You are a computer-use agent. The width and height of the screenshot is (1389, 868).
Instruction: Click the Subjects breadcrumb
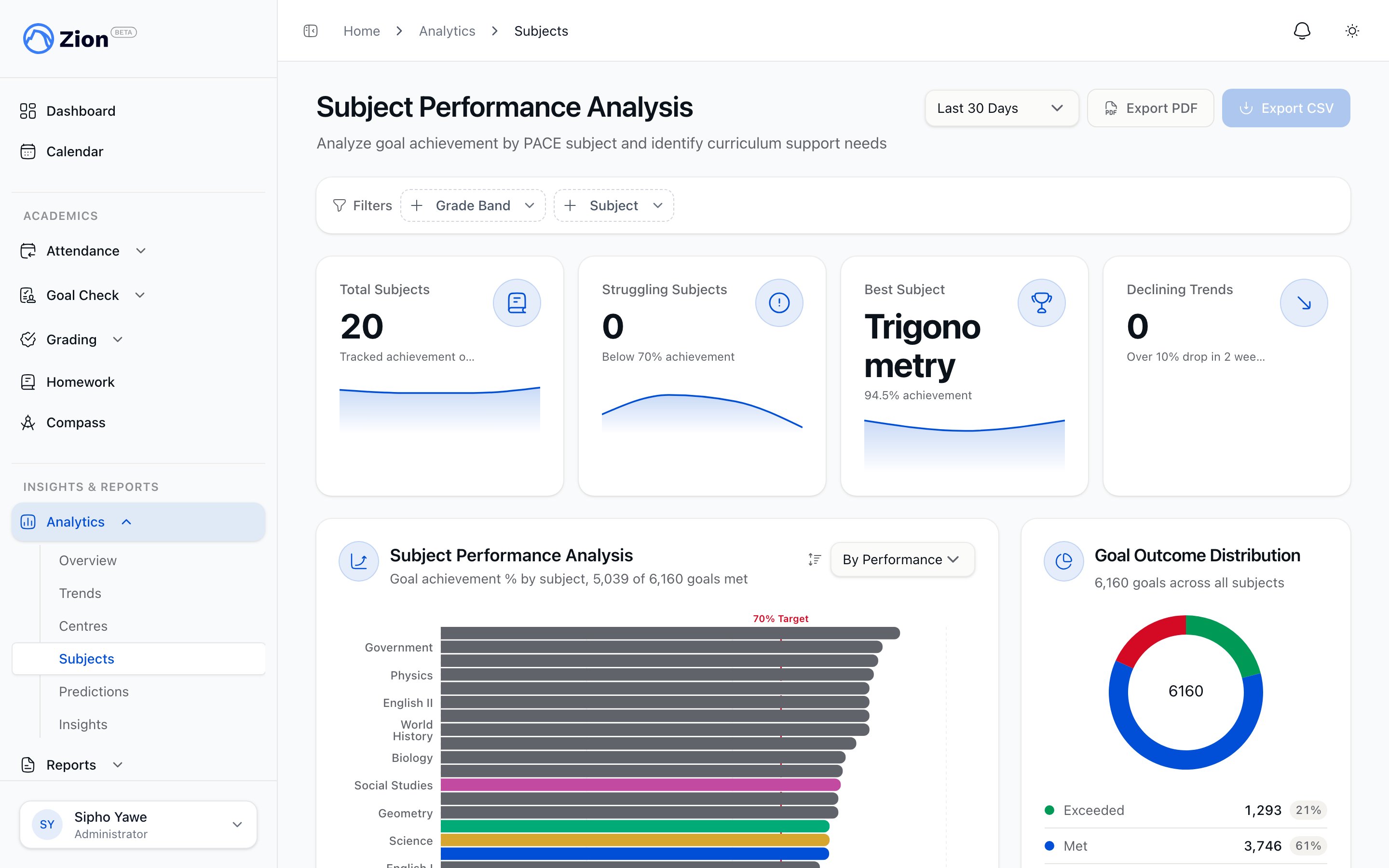point(541,31)
